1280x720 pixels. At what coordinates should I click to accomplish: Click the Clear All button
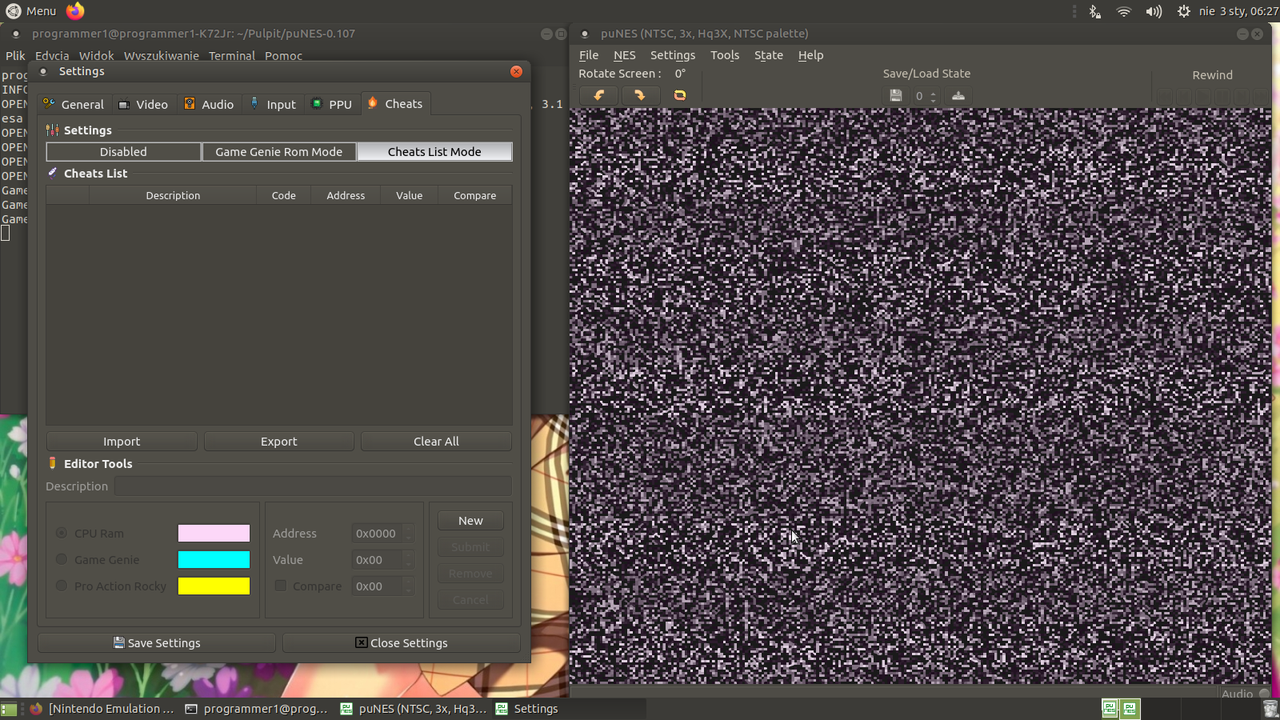point(436,441)
